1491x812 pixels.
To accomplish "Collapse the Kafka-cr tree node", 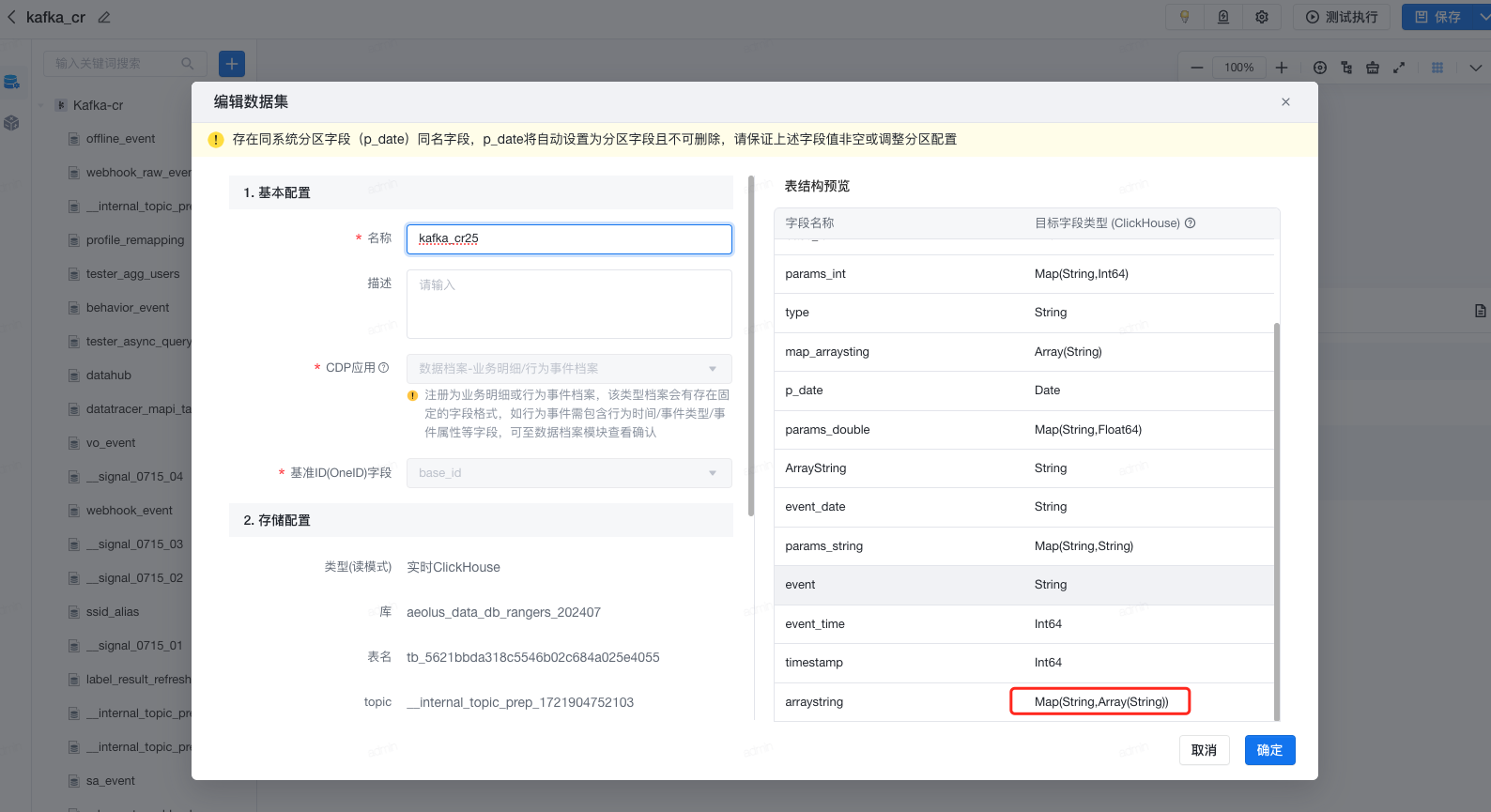I will [x=41, y=105].
